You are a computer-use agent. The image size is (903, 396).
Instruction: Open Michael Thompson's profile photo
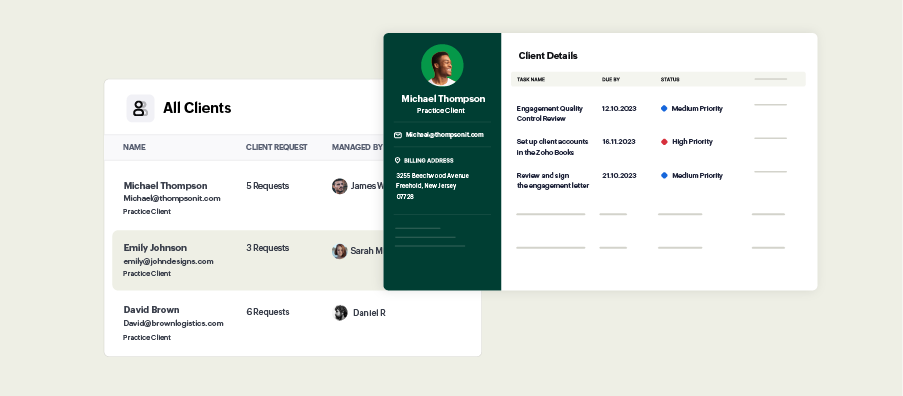[x=442, y=66]
